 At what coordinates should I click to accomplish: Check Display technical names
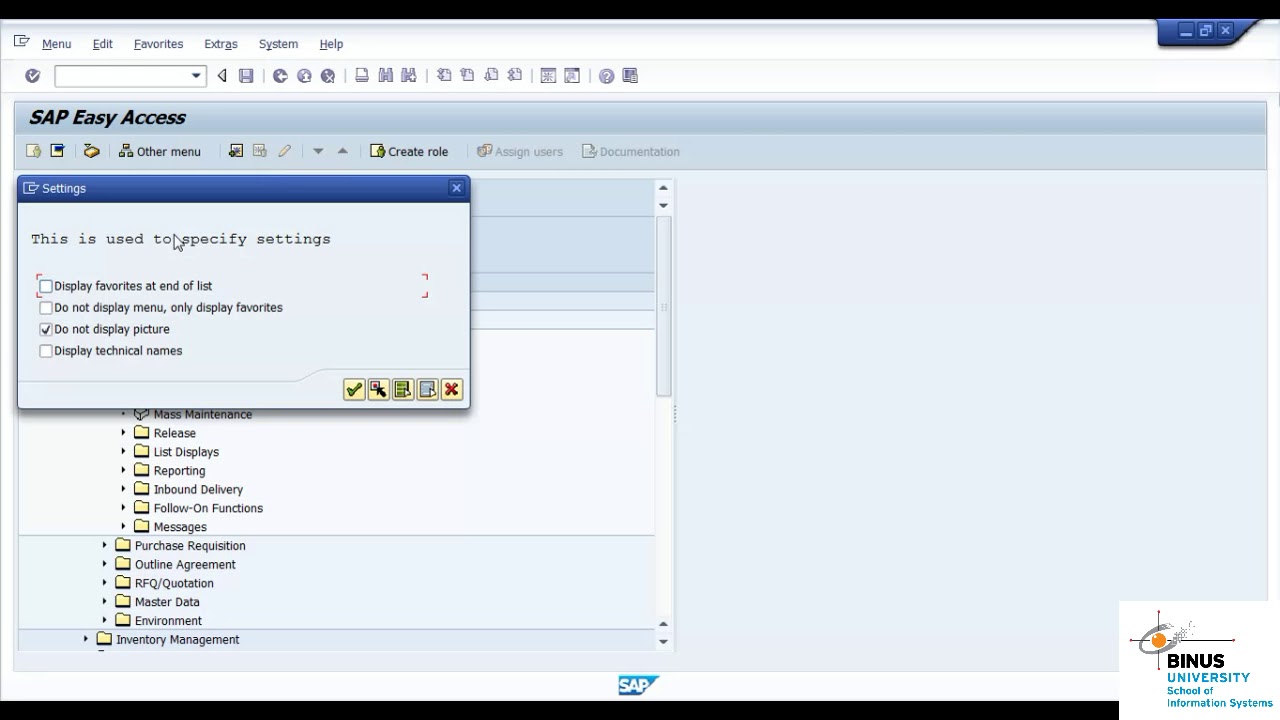[x=46, y=351]
